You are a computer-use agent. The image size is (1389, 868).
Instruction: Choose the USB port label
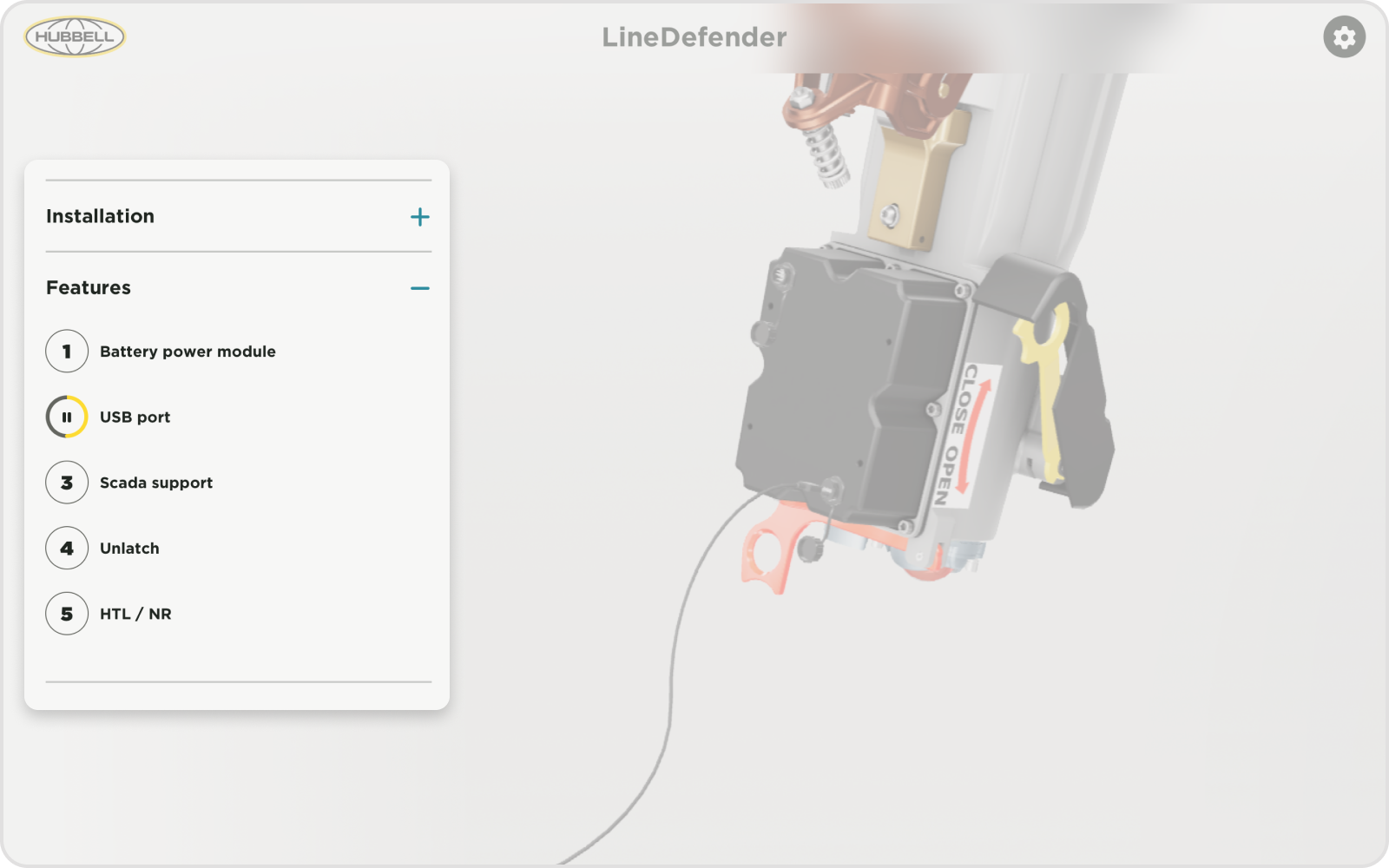coord(135,417)
